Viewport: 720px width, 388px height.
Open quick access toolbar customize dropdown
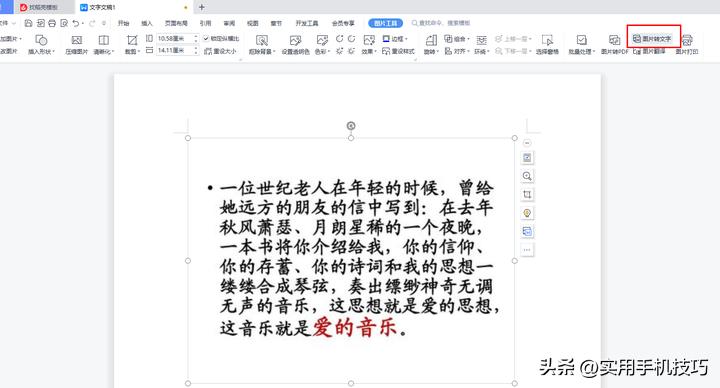coord(104,23)
